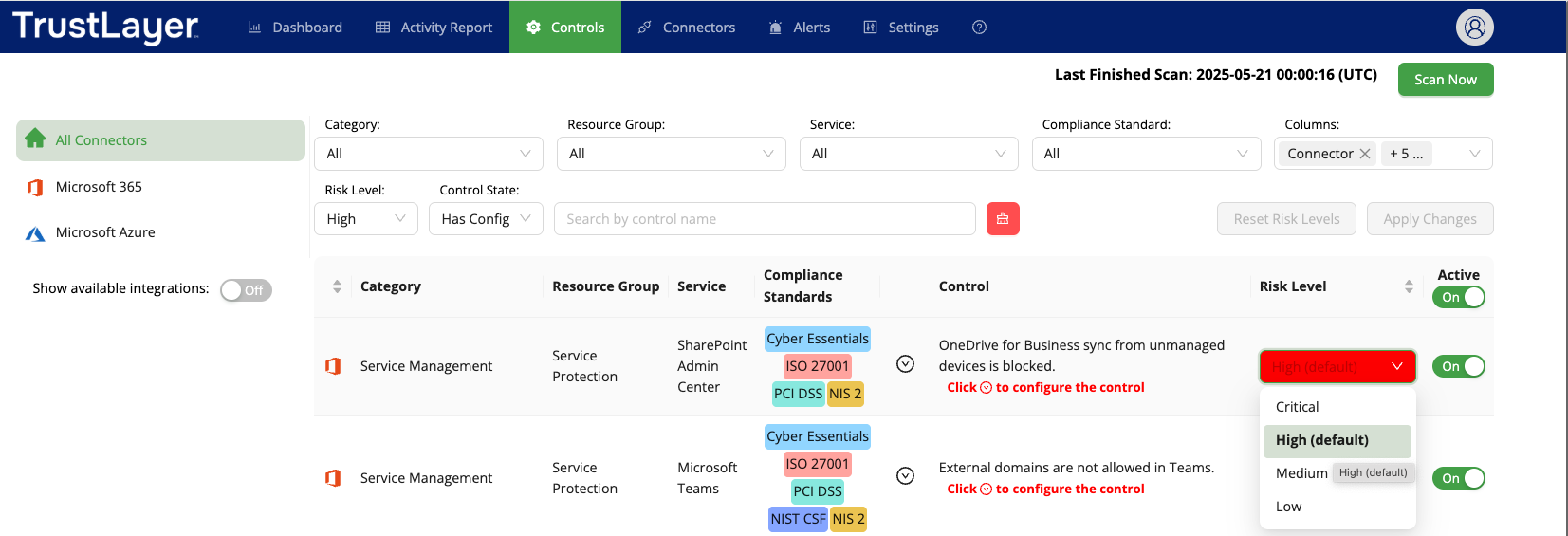Click Cyber Essentials tag in Teams row
Screen dimensions: 1568x536
[x=818, y=436]
